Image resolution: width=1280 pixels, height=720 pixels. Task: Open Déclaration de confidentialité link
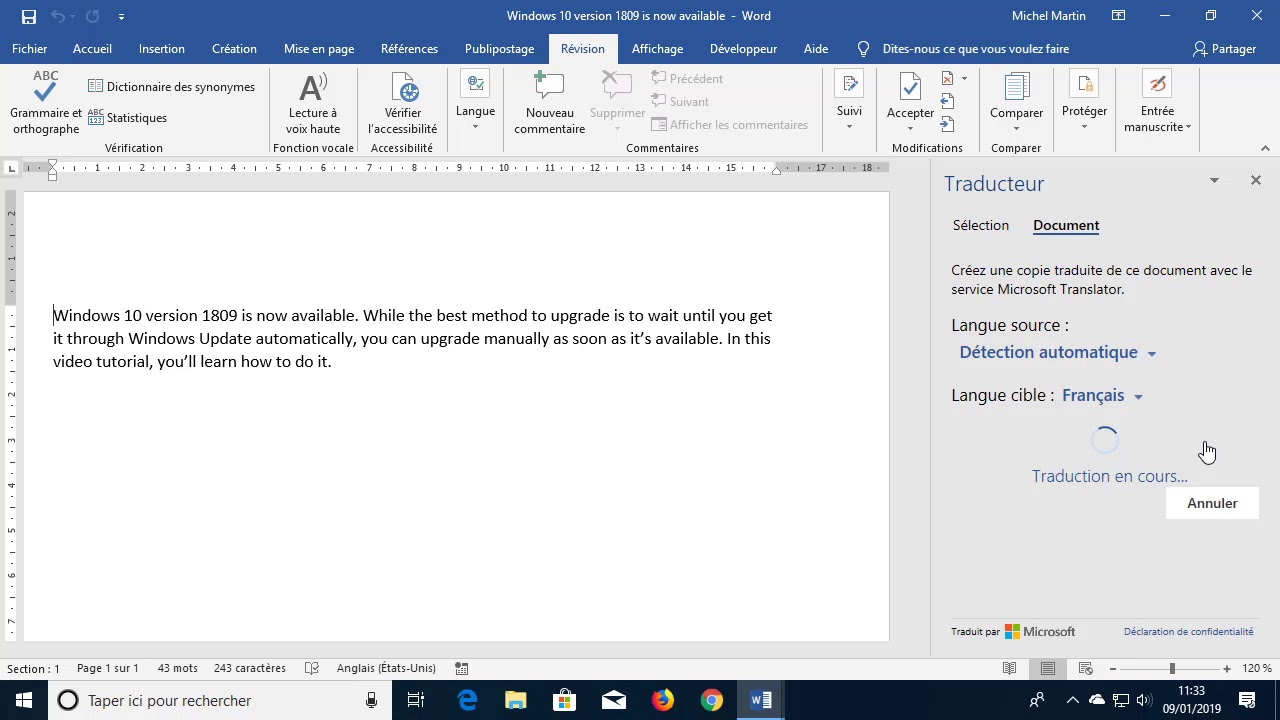(1188, 631)
